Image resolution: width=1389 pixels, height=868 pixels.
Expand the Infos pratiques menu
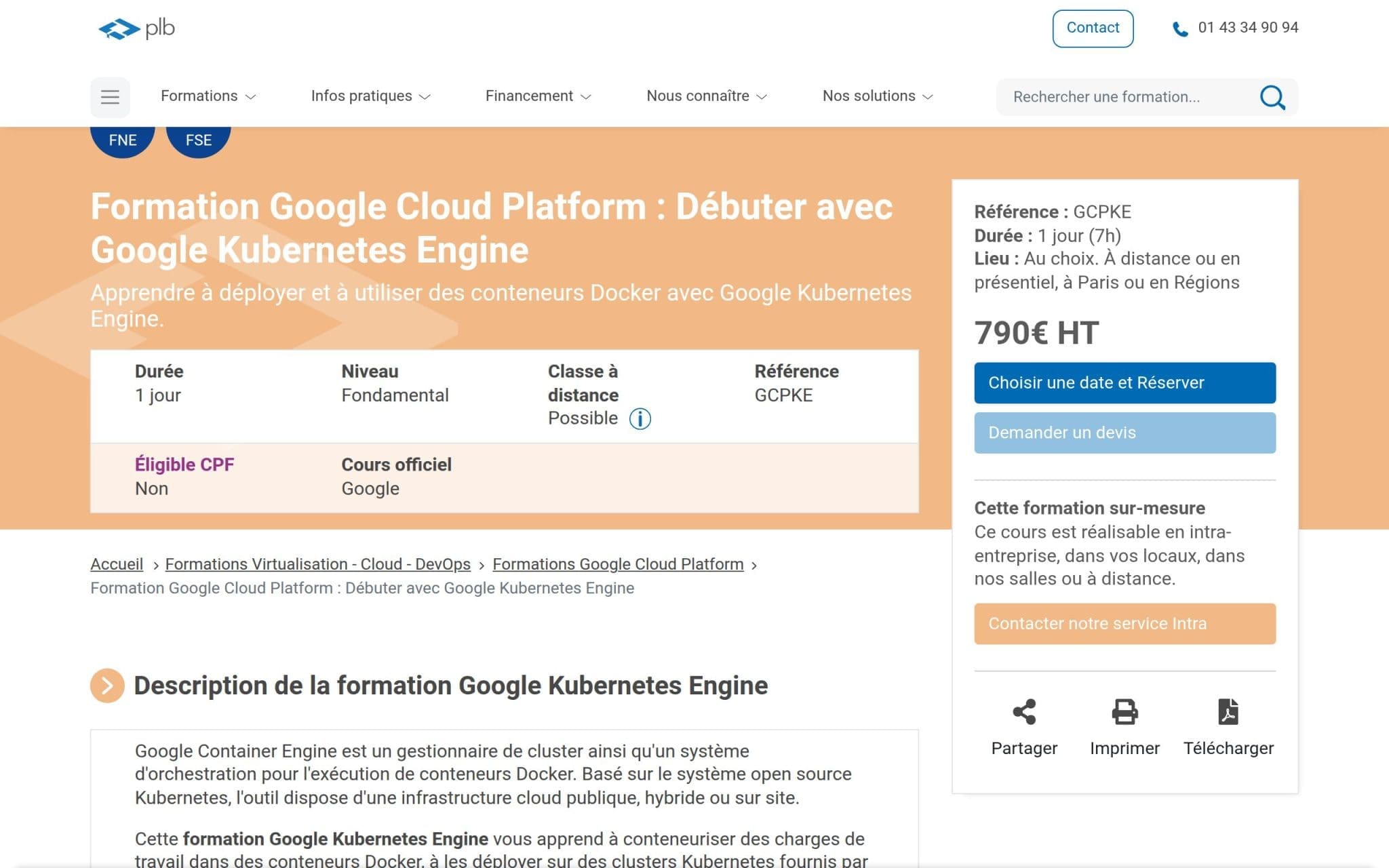coord(370,96)
